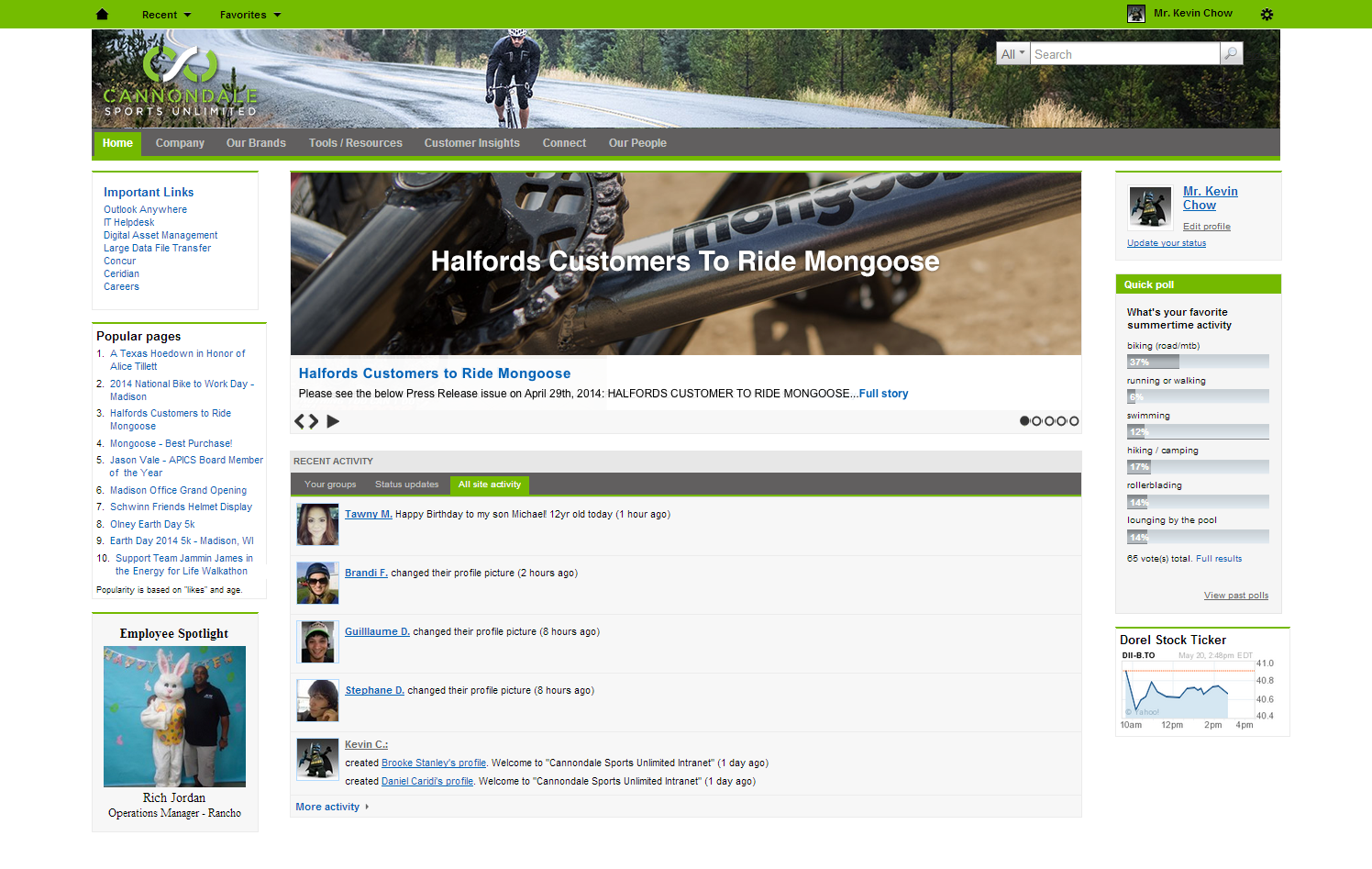Read Full story of Halfords article
The image size is (1372, 869).
tap(883, 394)
